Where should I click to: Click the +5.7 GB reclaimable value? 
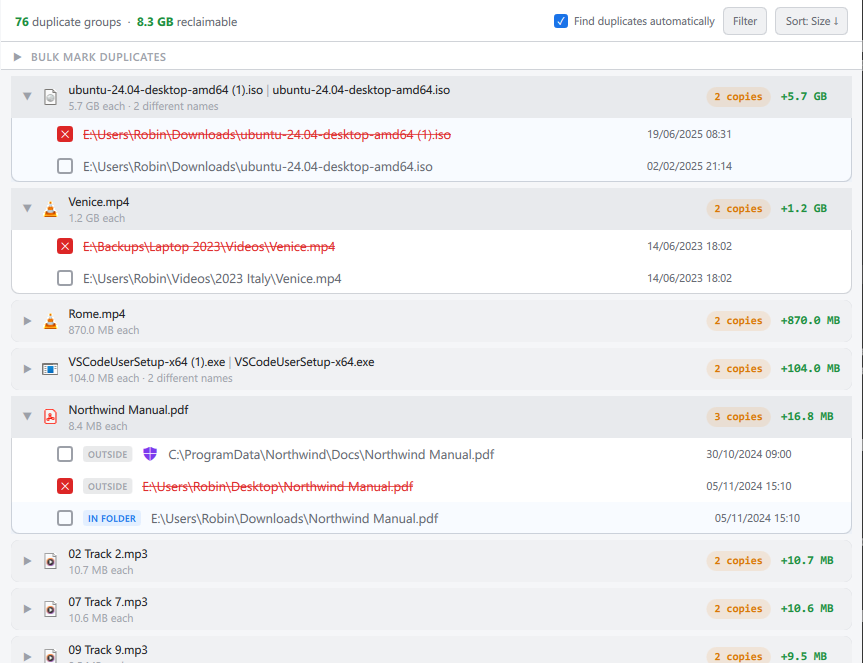tap(804, 97)
